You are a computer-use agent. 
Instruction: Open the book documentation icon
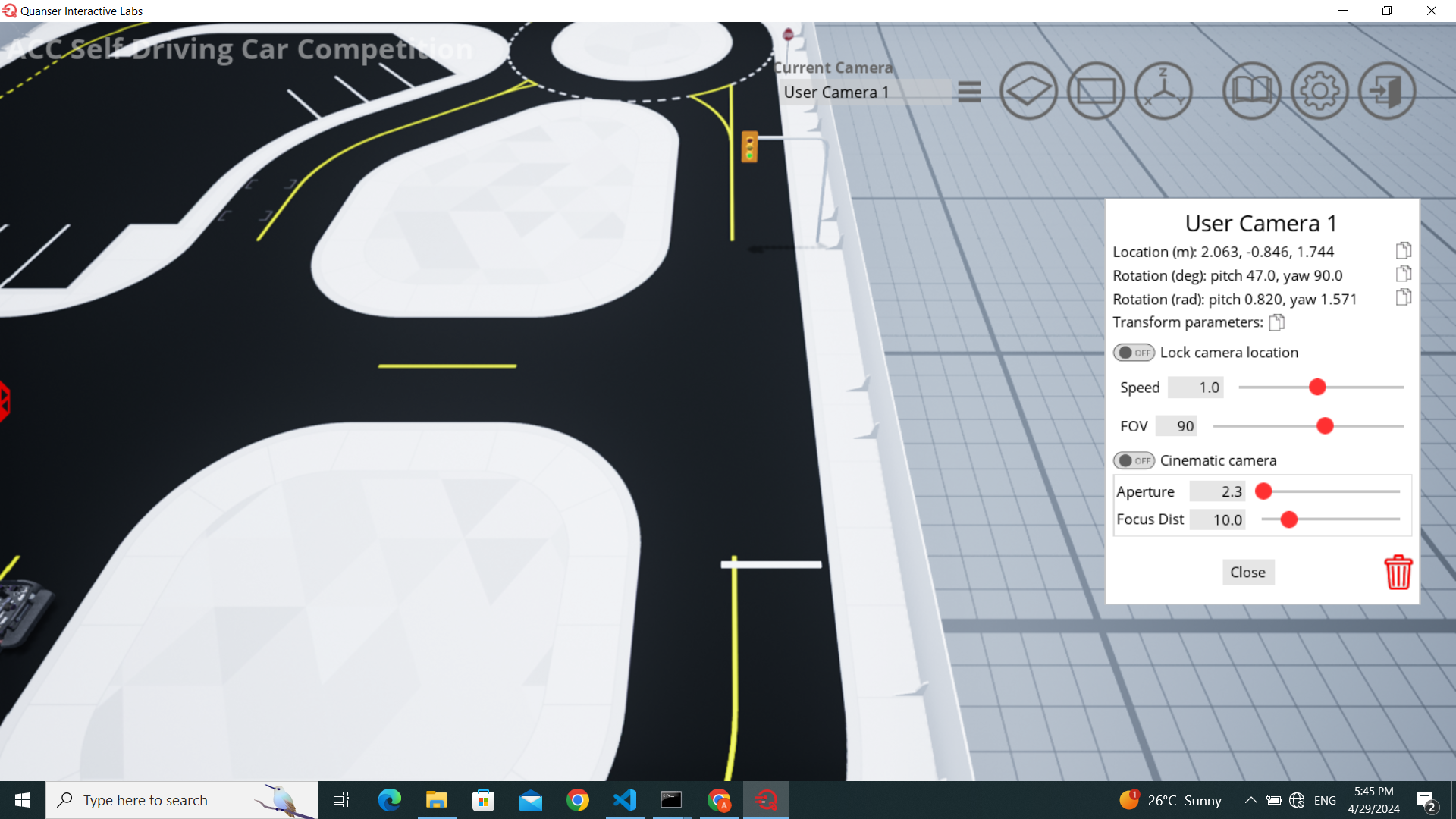(1251, 91)
